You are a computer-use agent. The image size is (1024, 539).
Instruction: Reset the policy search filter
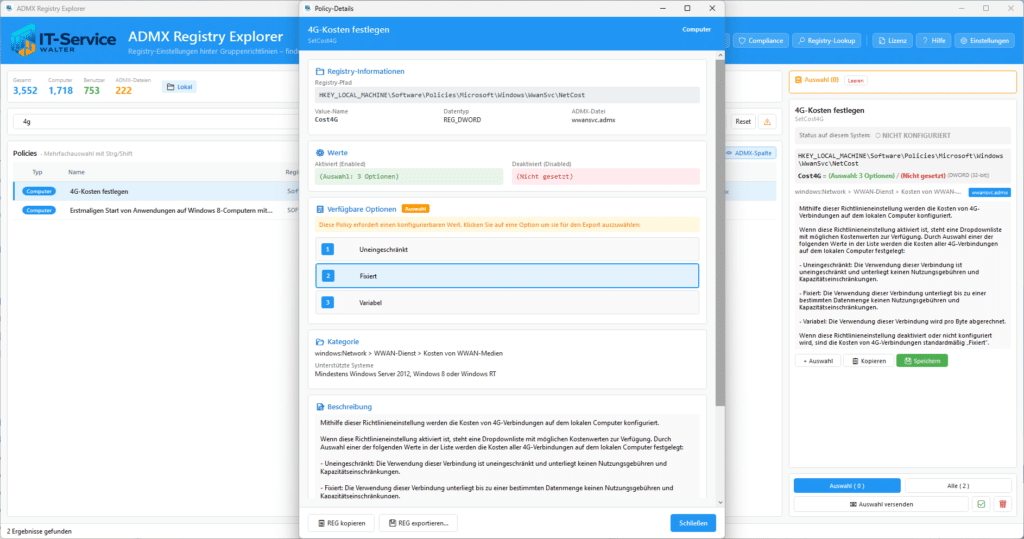pyautogui.click(x=743, y=122)
